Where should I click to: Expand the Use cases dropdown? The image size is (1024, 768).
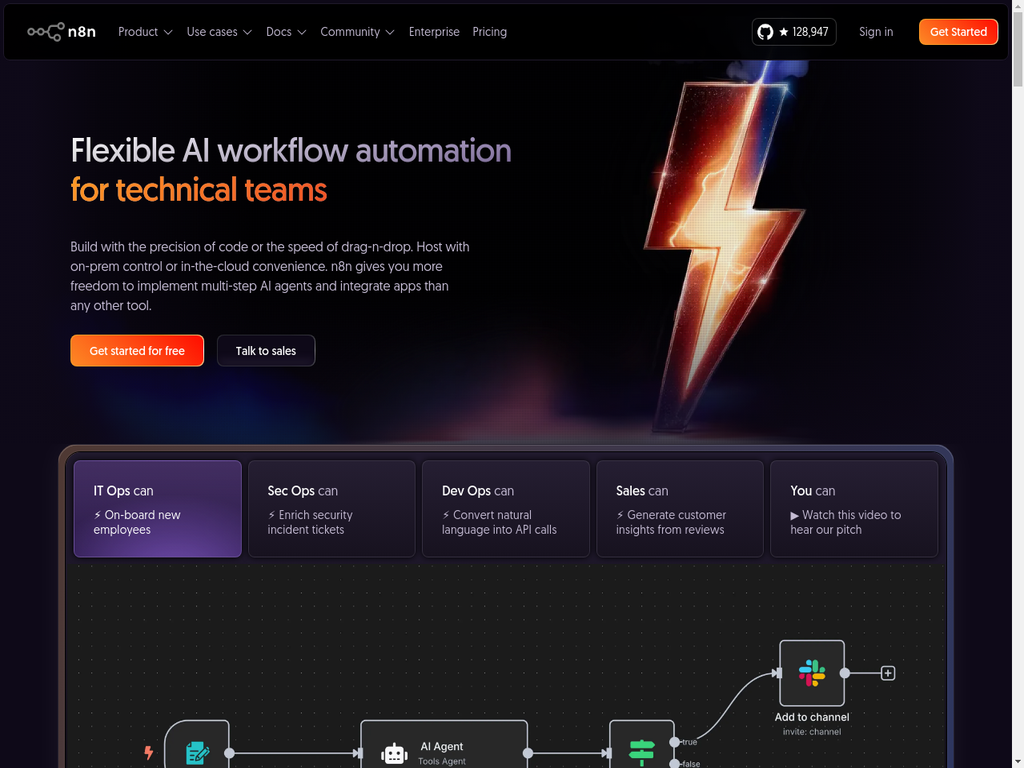pos(219,32)
